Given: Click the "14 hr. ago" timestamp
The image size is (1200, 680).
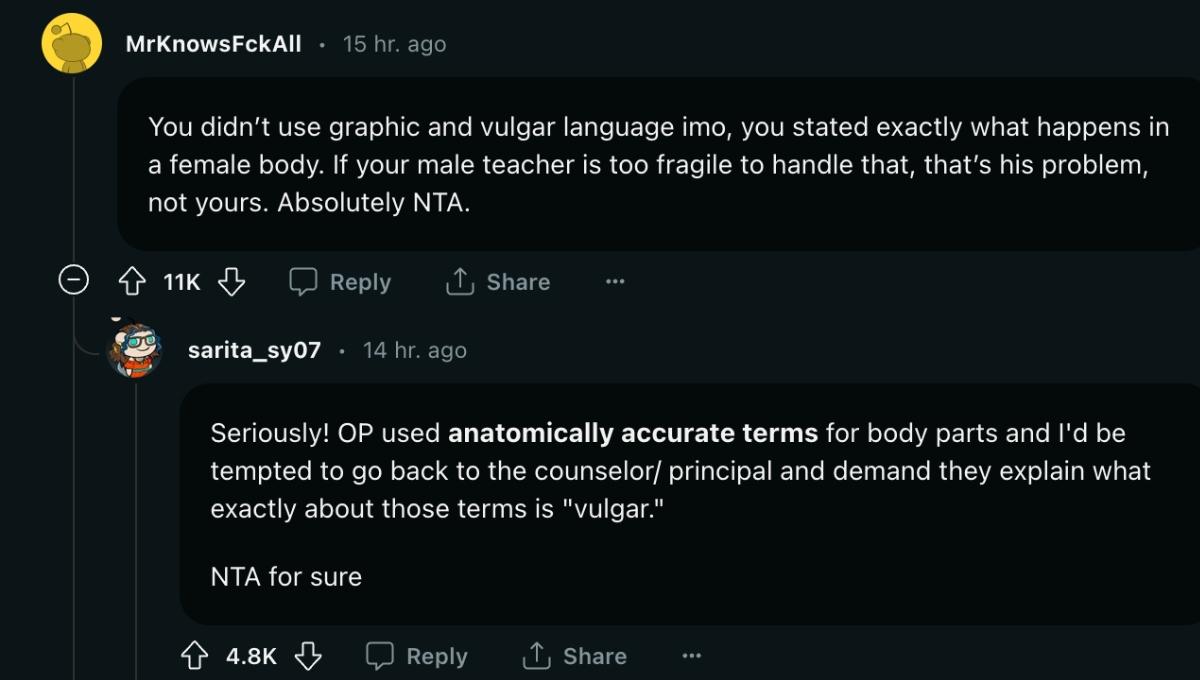Looking at the screenshot, I should (x=415, y=350).
